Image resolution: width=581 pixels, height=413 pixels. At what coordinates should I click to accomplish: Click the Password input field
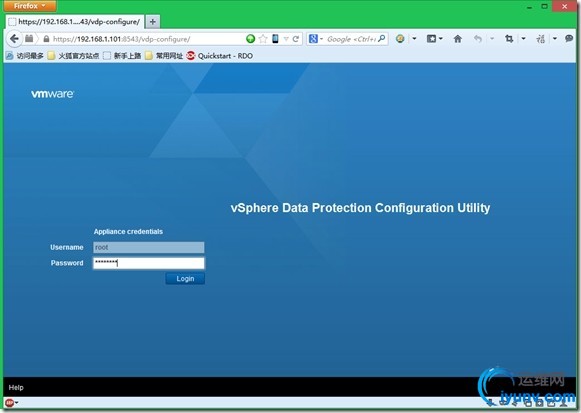(149, 263)
